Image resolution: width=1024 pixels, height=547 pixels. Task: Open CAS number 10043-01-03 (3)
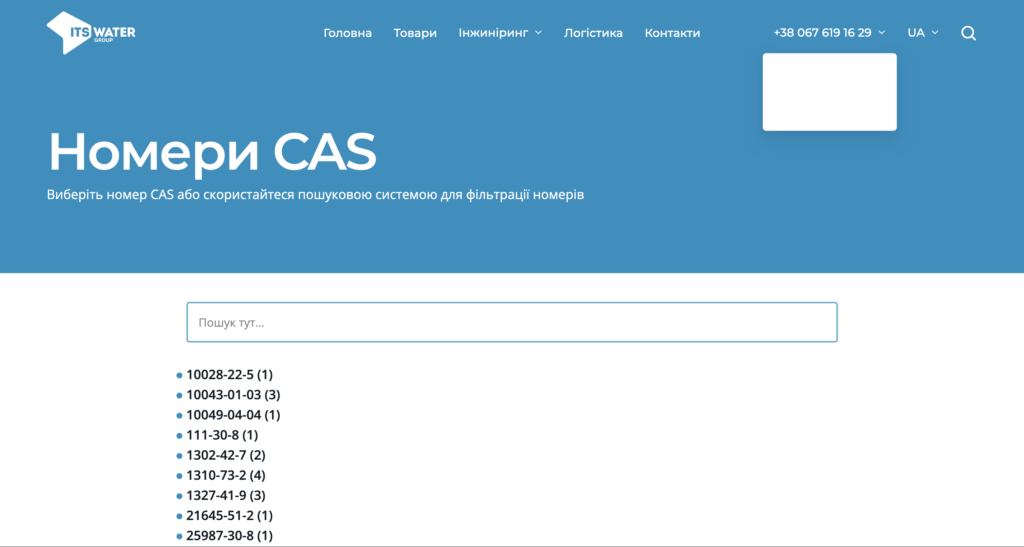click(x=233, y=395)
